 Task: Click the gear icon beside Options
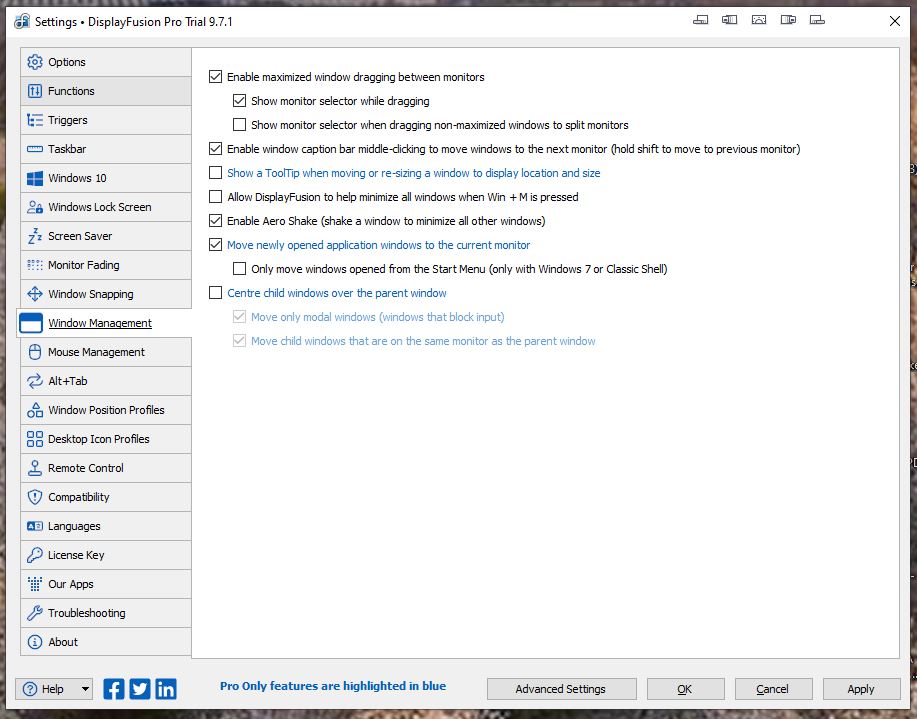tap(35, 62)
